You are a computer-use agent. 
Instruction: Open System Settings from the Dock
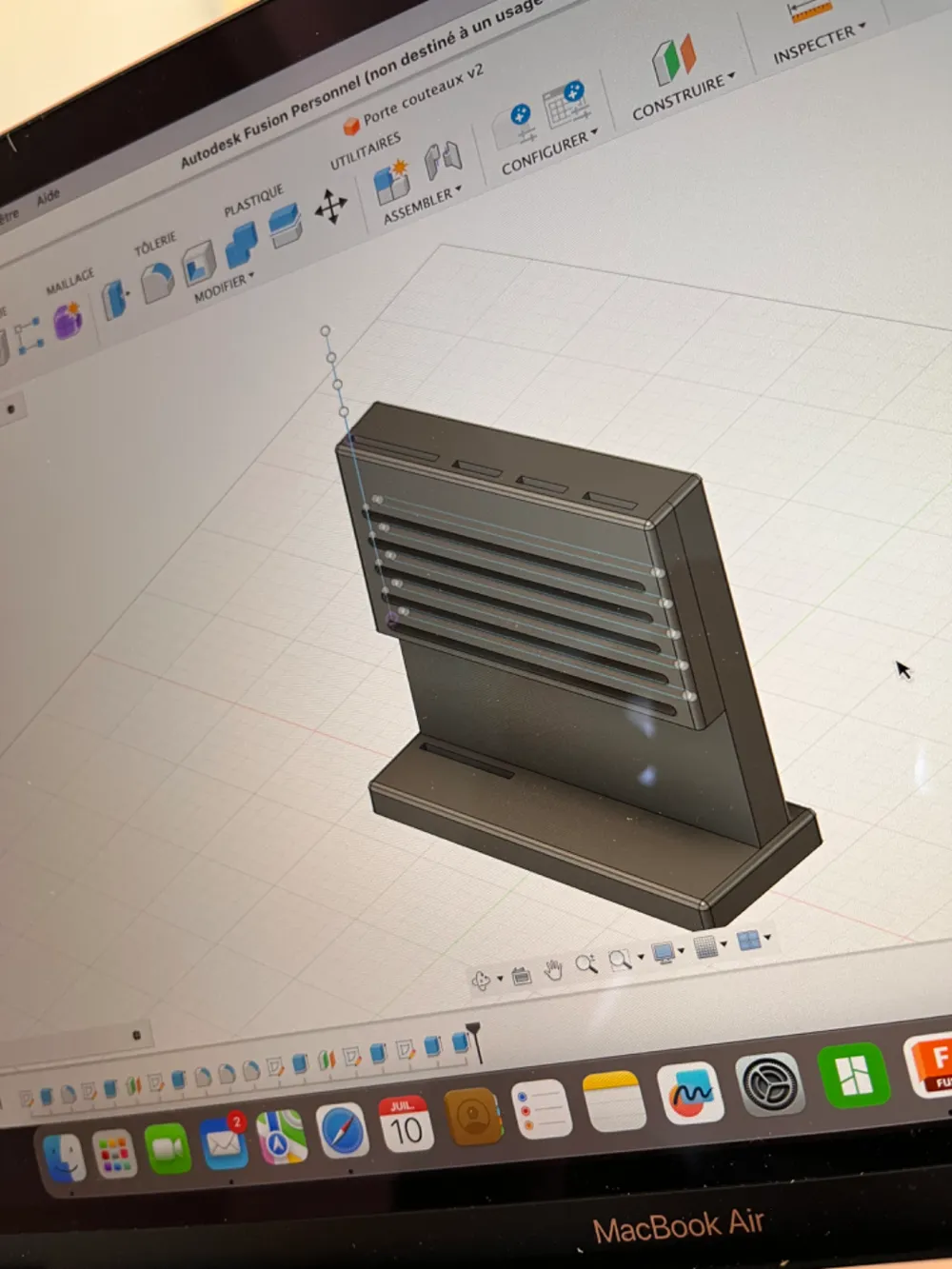[769, 1083]
